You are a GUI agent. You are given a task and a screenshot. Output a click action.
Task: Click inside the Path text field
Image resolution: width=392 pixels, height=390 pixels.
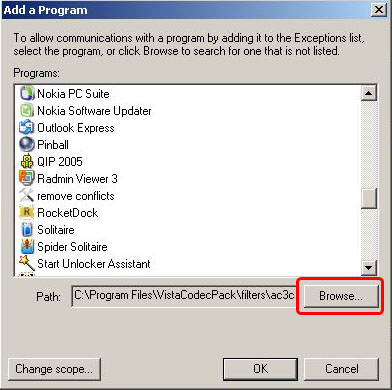pos(184,296)
